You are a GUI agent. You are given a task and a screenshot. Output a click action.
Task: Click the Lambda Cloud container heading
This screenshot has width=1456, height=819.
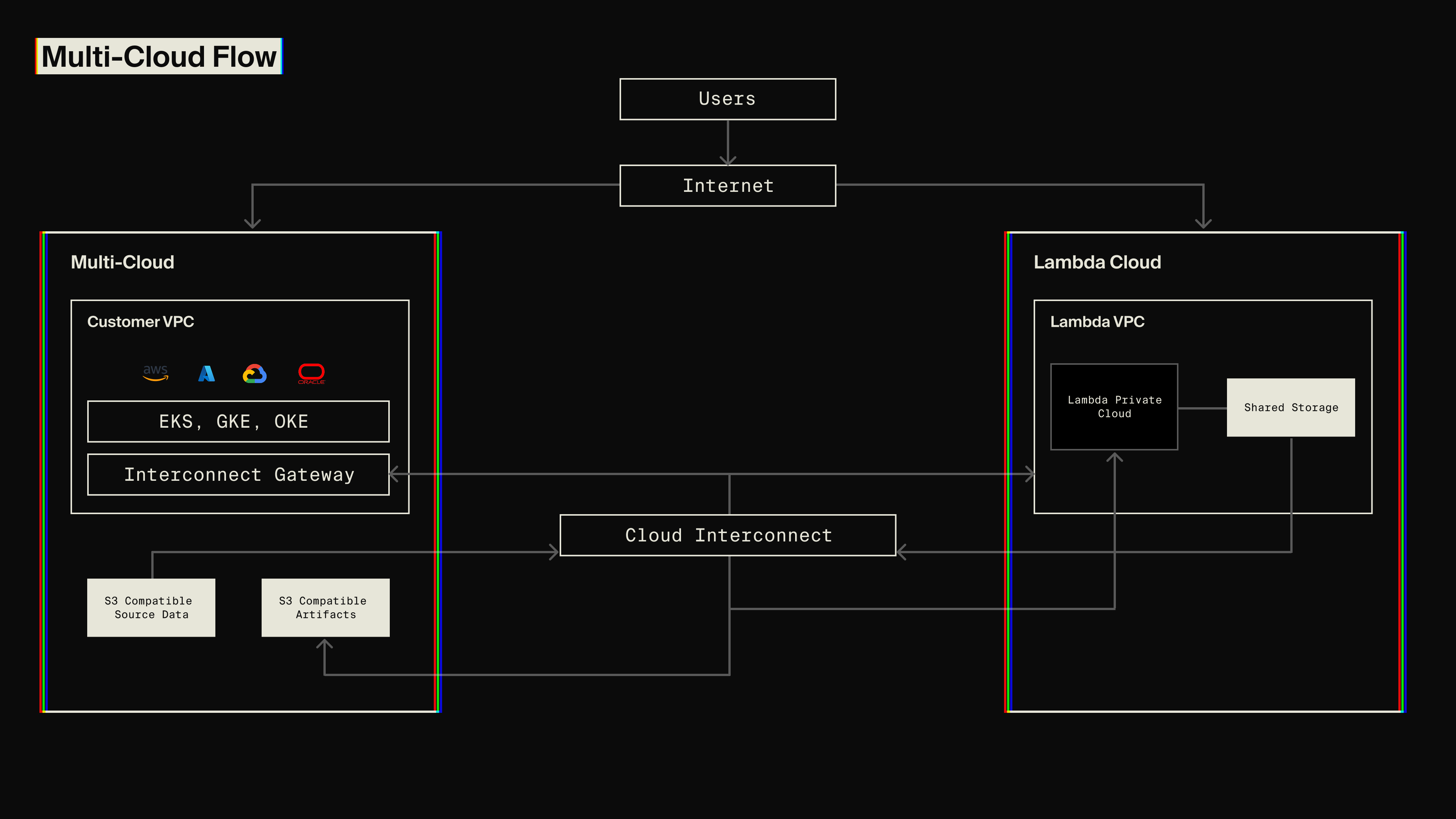tap(1097, 262)
